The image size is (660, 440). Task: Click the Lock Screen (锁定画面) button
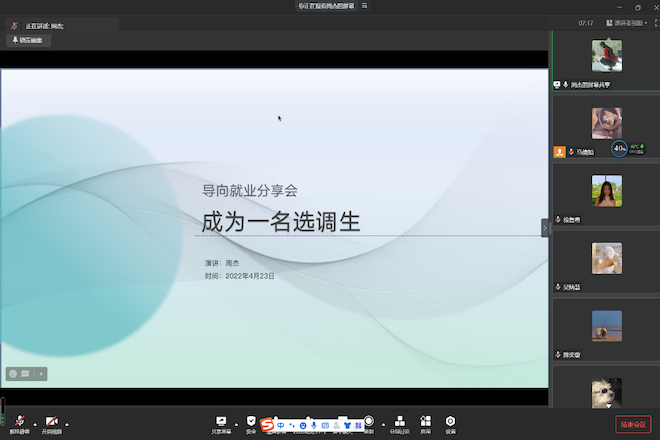click(26, 40)
